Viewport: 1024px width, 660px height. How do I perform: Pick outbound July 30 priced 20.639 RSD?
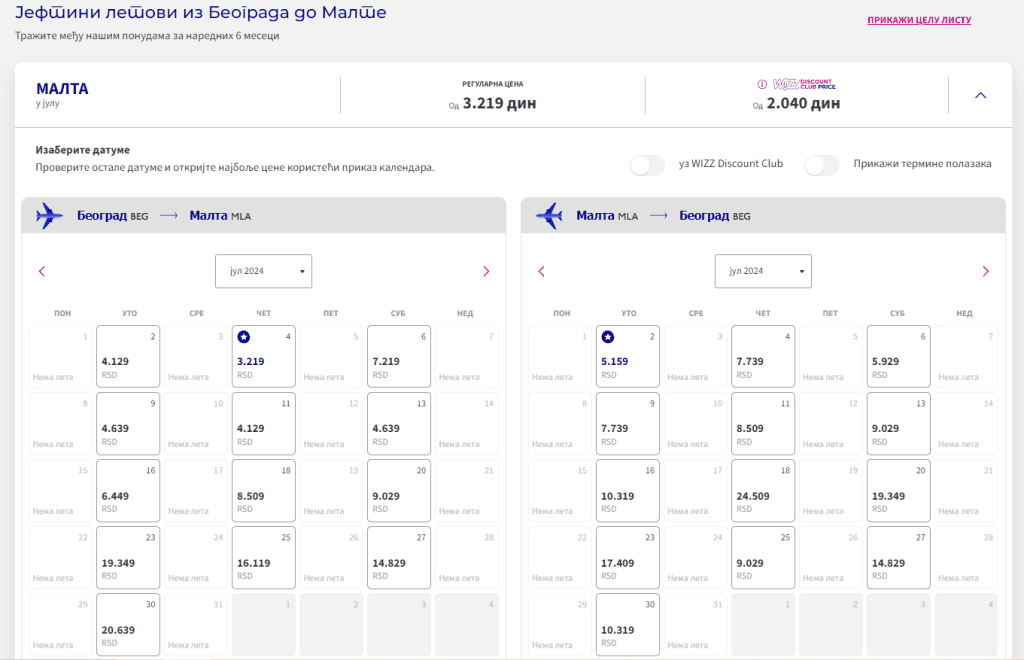point(128,625)
